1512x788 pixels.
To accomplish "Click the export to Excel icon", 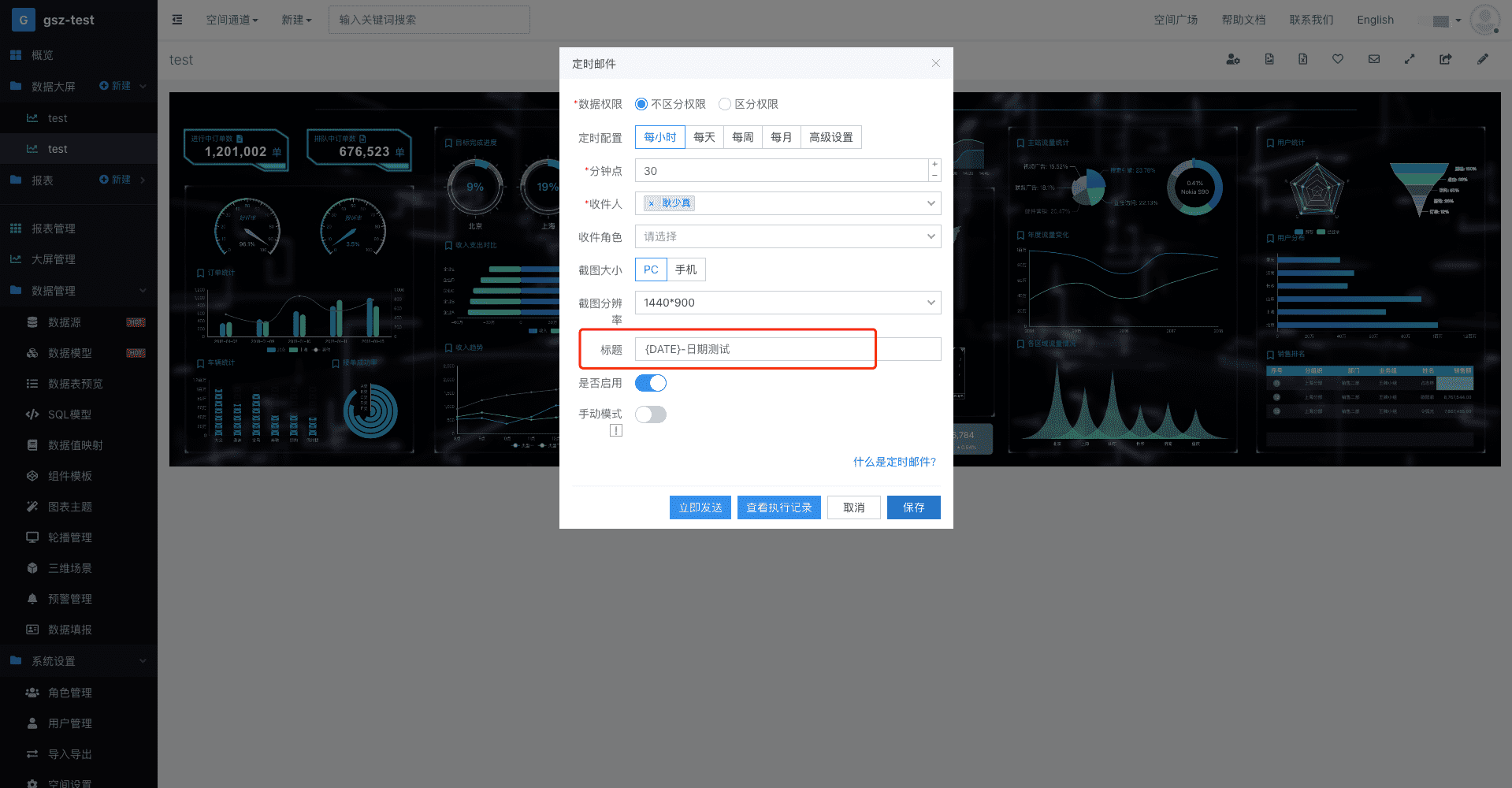I will point(1303,59).
